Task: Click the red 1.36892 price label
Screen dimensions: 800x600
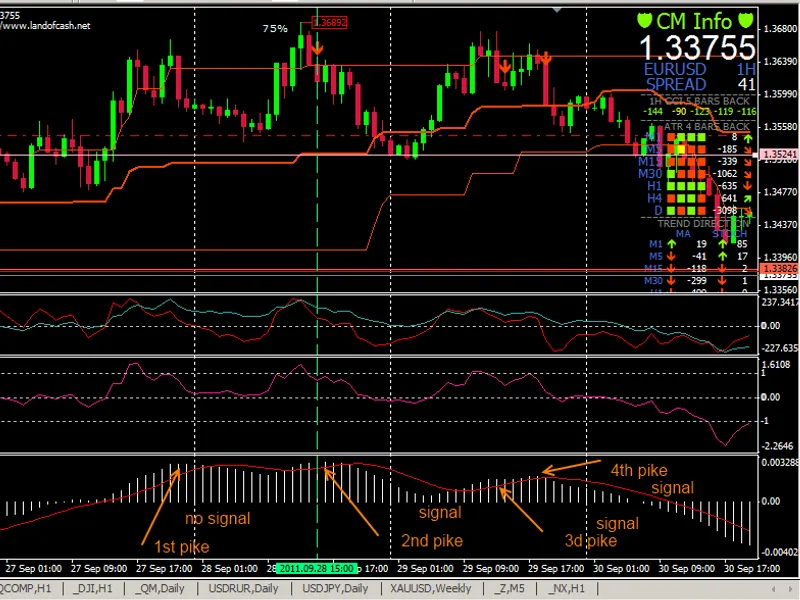Action: (330, 22)
